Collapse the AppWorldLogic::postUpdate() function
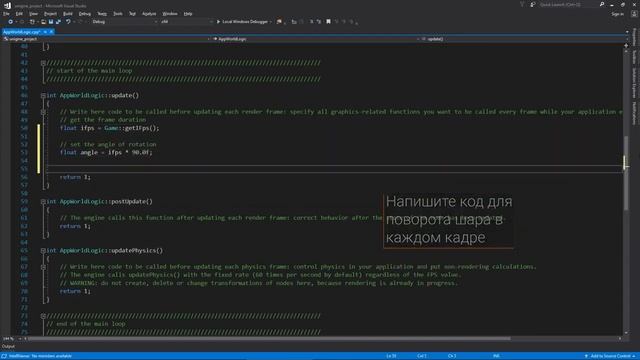 [43, 202]
